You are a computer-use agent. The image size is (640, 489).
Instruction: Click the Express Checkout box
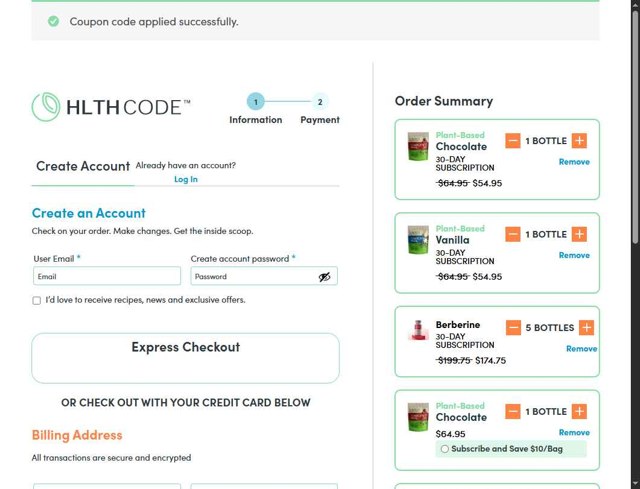[185, 358]
